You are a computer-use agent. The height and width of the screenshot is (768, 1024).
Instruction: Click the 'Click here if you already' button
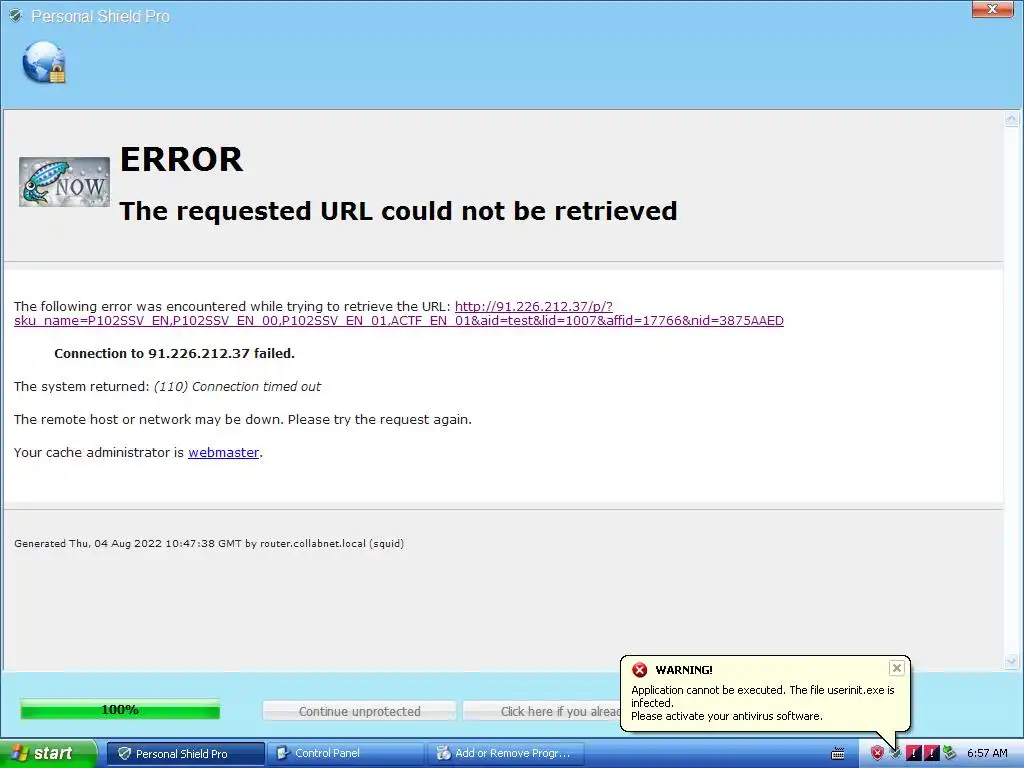[541, 711]
